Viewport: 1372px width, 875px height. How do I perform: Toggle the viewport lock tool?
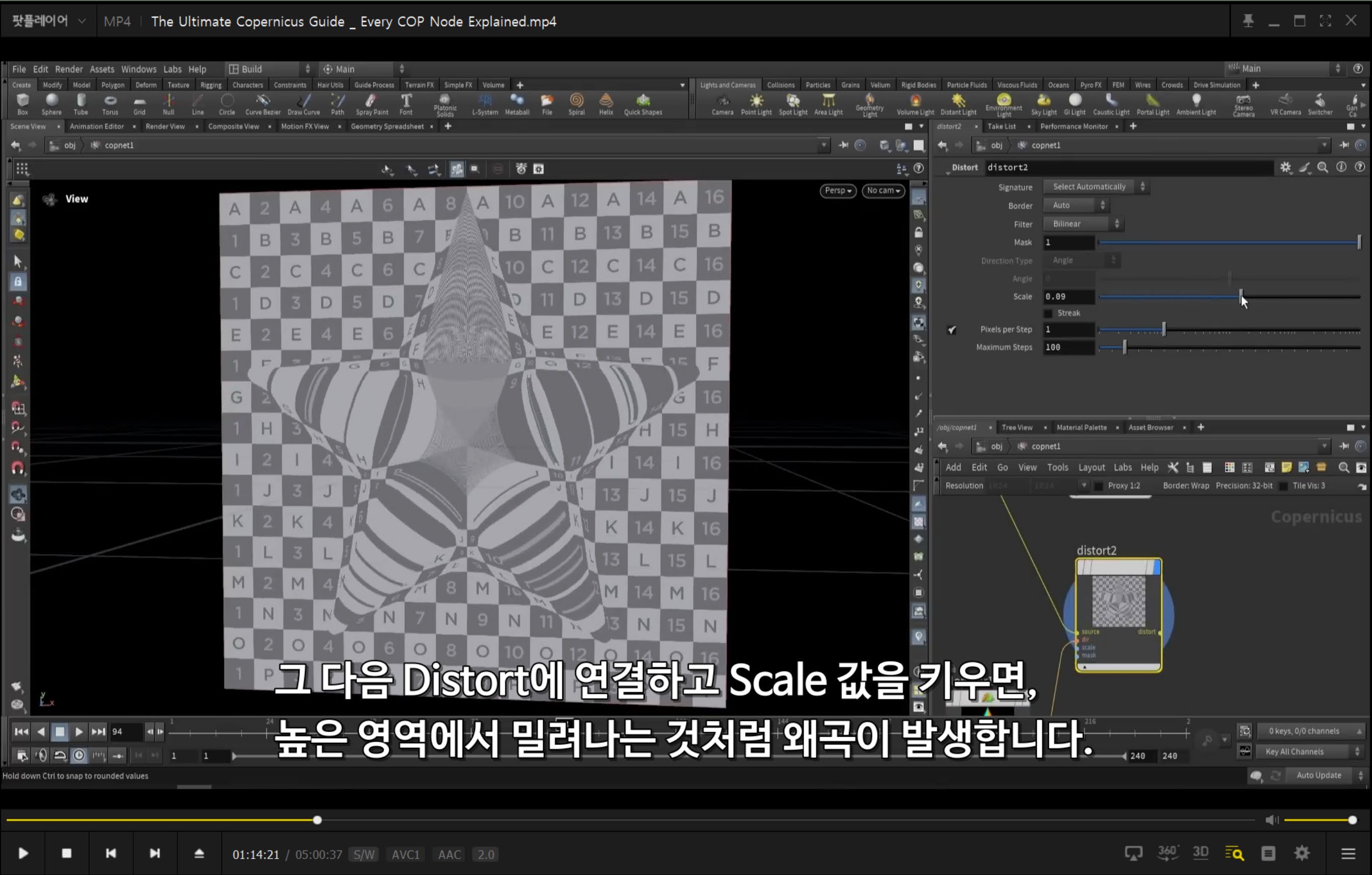coord(18,282)
